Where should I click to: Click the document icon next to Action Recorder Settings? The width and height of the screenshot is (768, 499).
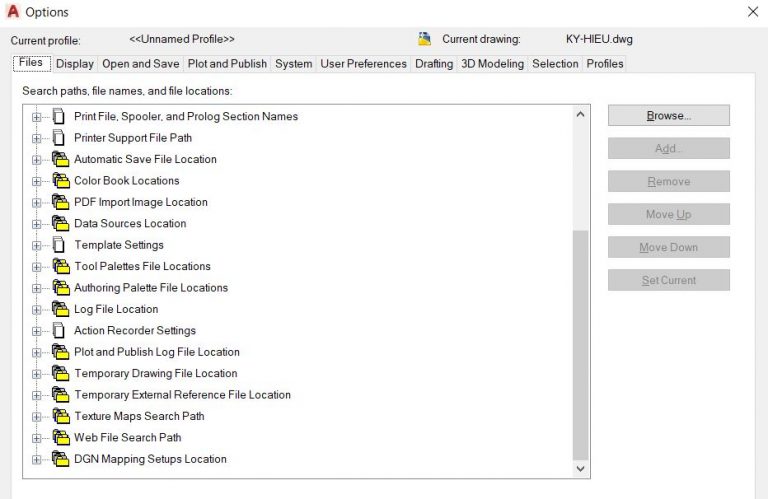click(59, 331)
